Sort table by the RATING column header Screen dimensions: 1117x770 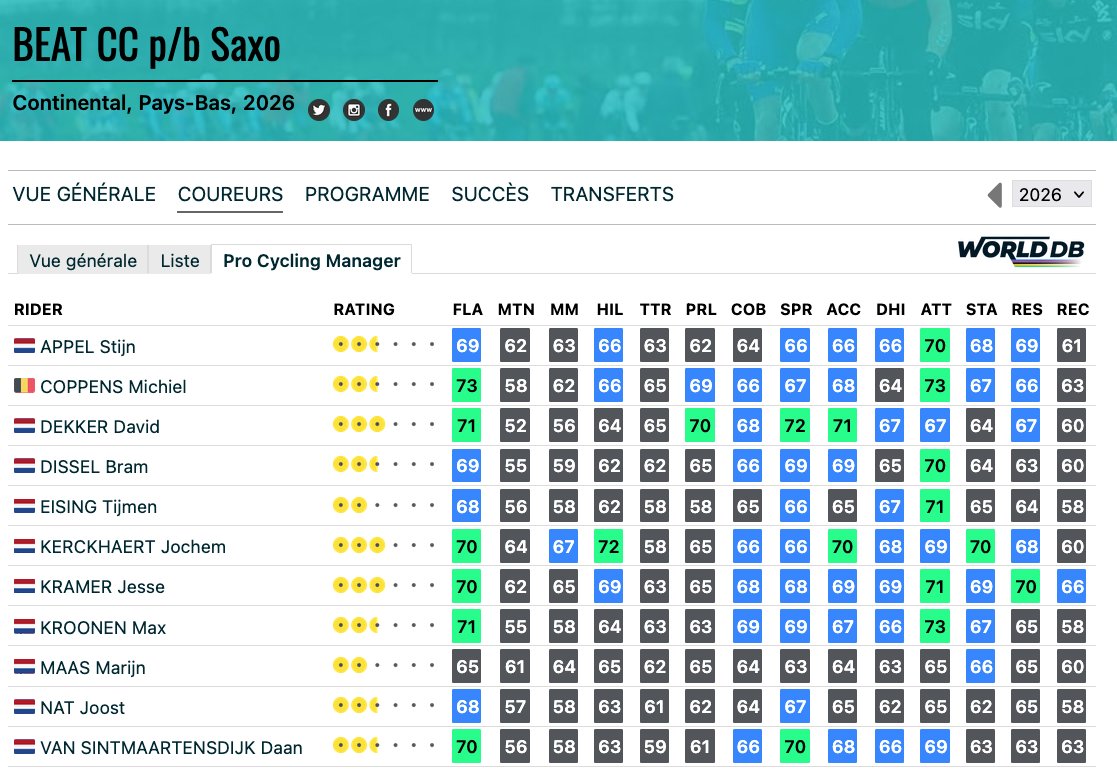pyautogui.click(x=364, y=309)
